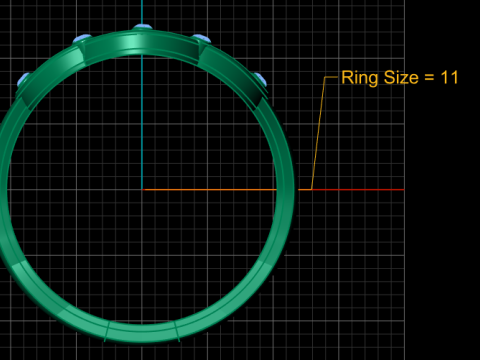Image resolution: width=480 pixels, height=360 pixels.
Task: Click the green ring band's bottom shank section
Action: coord(142,332)
